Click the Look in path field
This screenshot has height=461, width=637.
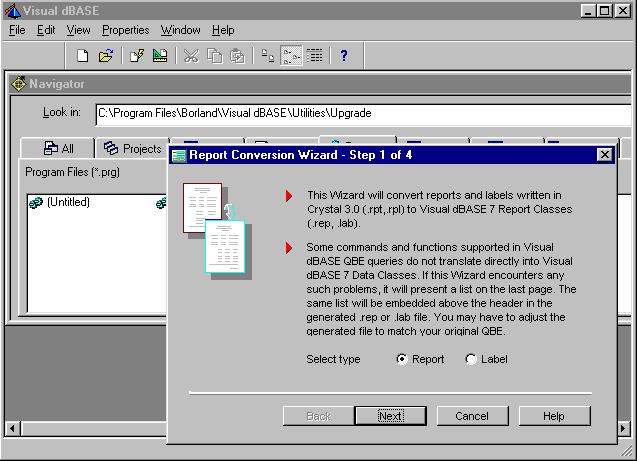click(364, 114)
